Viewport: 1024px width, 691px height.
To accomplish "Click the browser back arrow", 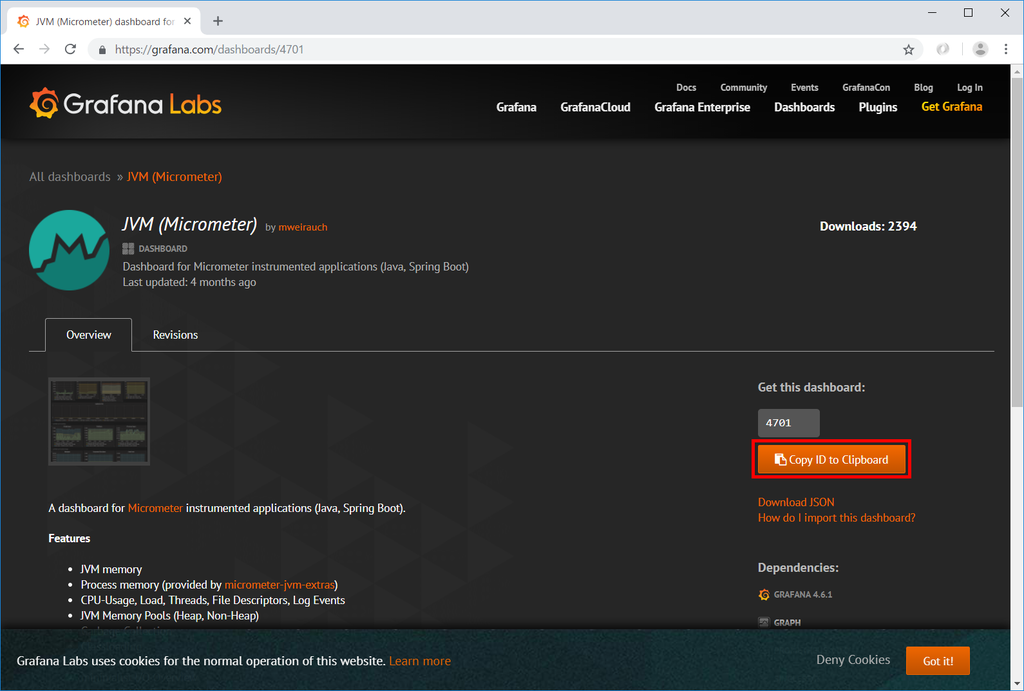I will tap(18, 49).
